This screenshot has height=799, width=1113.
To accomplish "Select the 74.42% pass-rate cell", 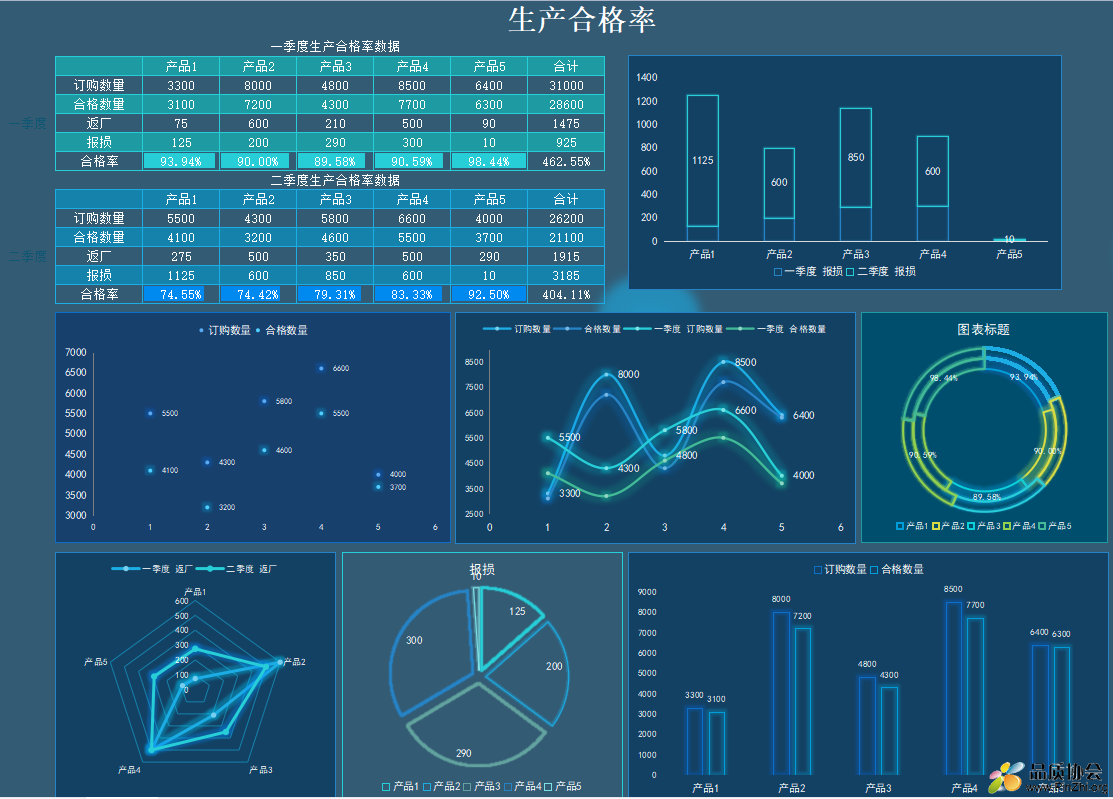I will coord(258,294).
